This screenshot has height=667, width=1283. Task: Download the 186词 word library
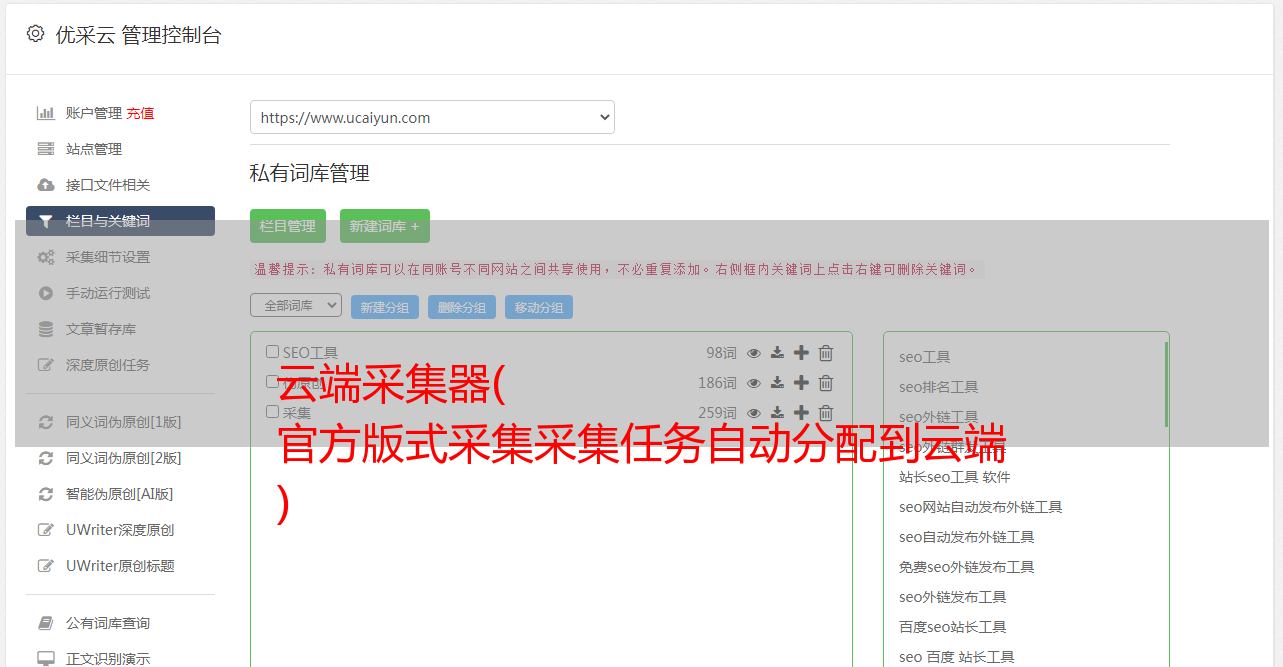click(777, 383)
